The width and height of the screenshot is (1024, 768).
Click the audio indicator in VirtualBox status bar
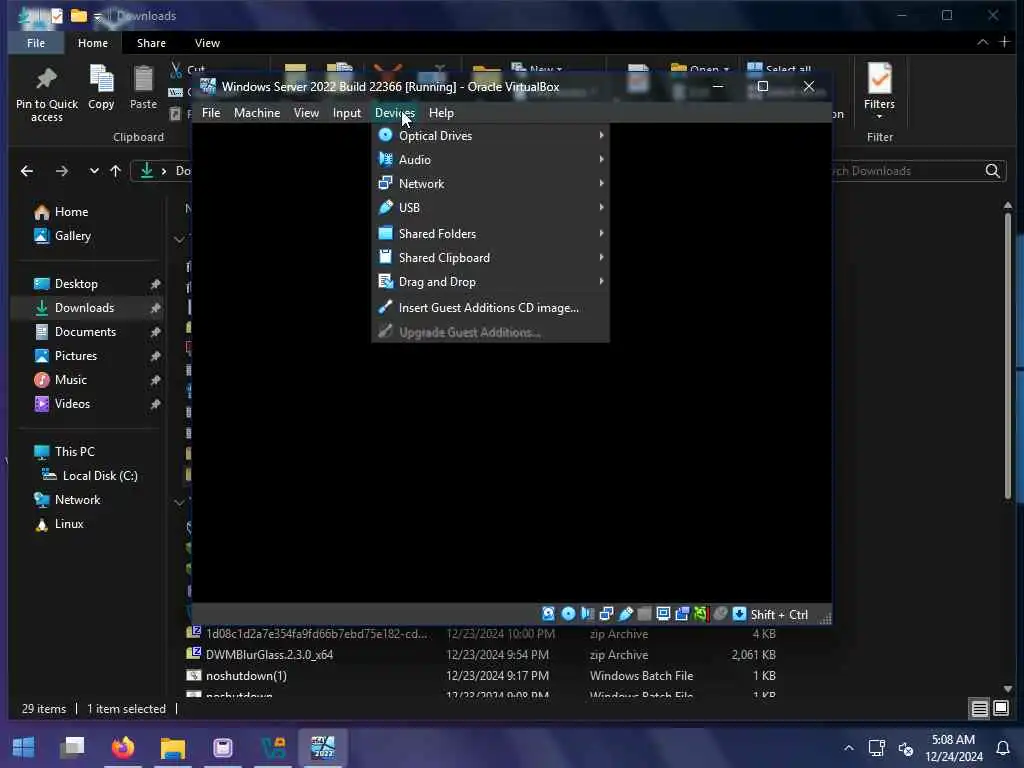point(587,614)
